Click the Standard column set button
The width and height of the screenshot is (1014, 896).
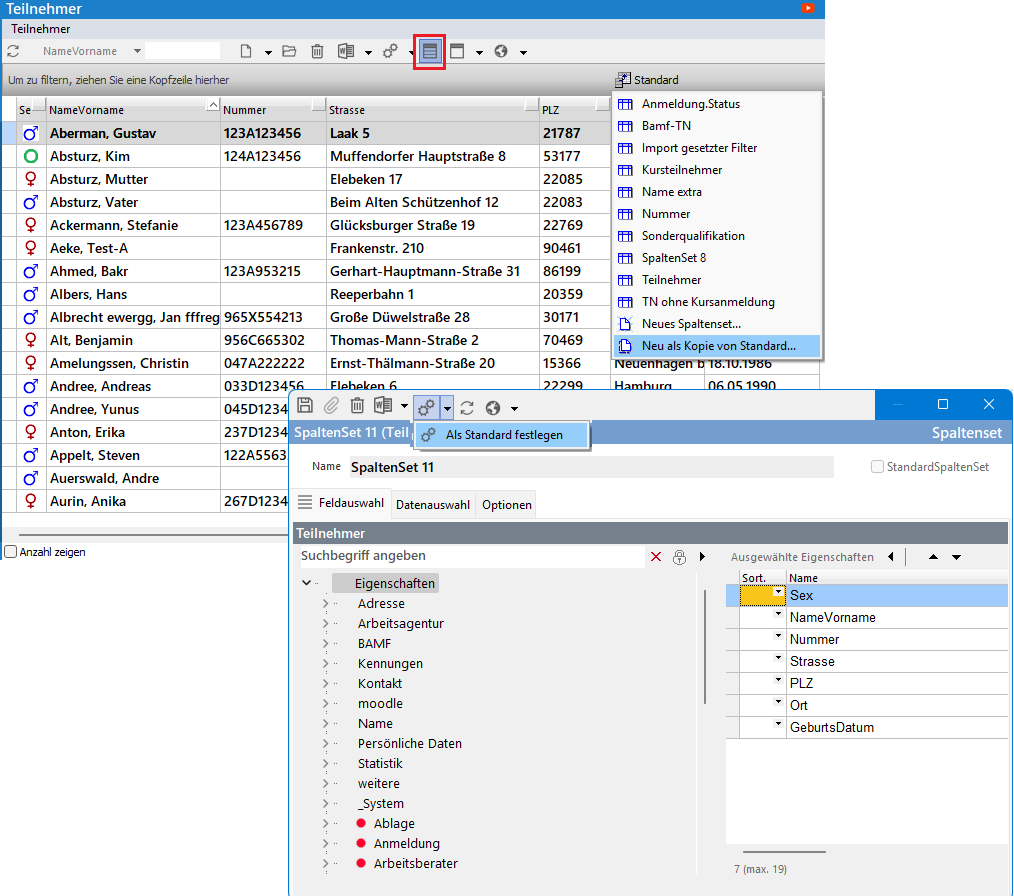coord(648,80)
